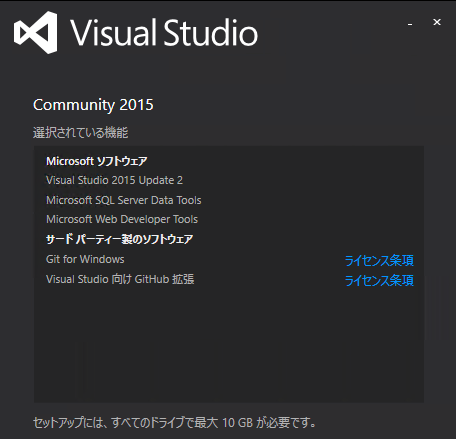
Task: Select Microsoft Web Developer Tools entry
Action: 122,219
